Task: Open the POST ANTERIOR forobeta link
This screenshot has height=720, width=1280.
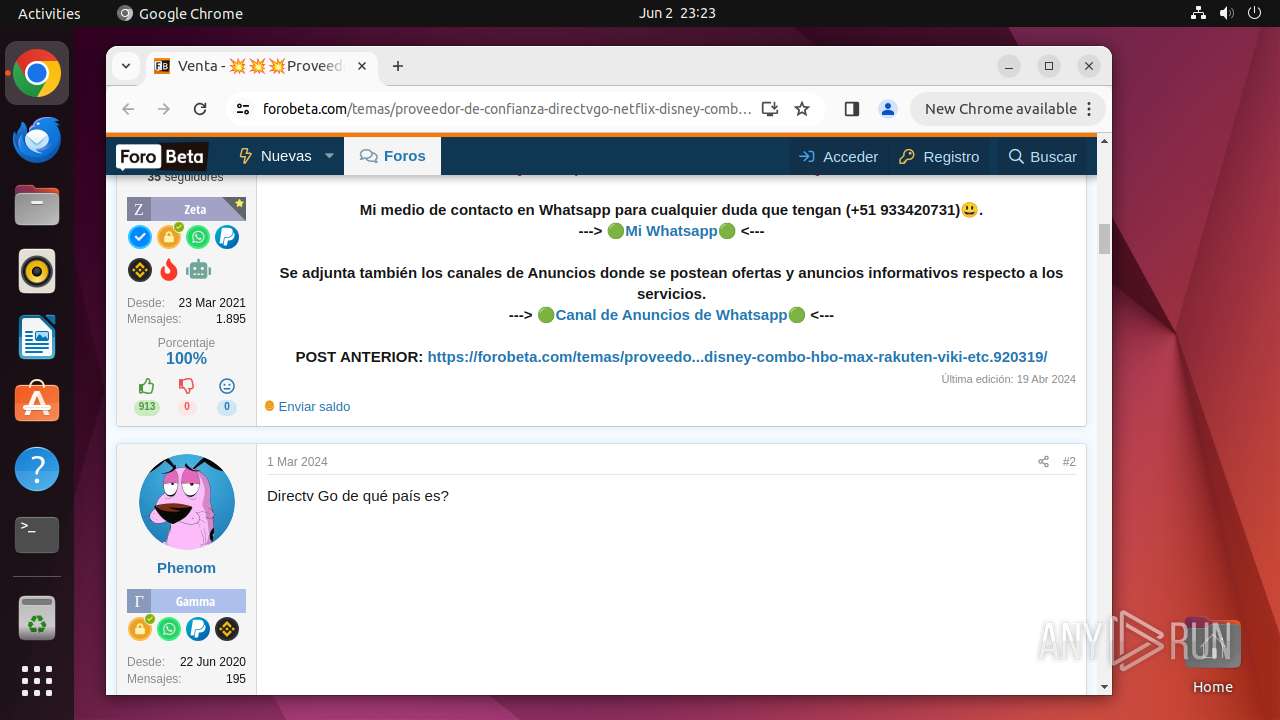Action: click(x=737, y=357)
